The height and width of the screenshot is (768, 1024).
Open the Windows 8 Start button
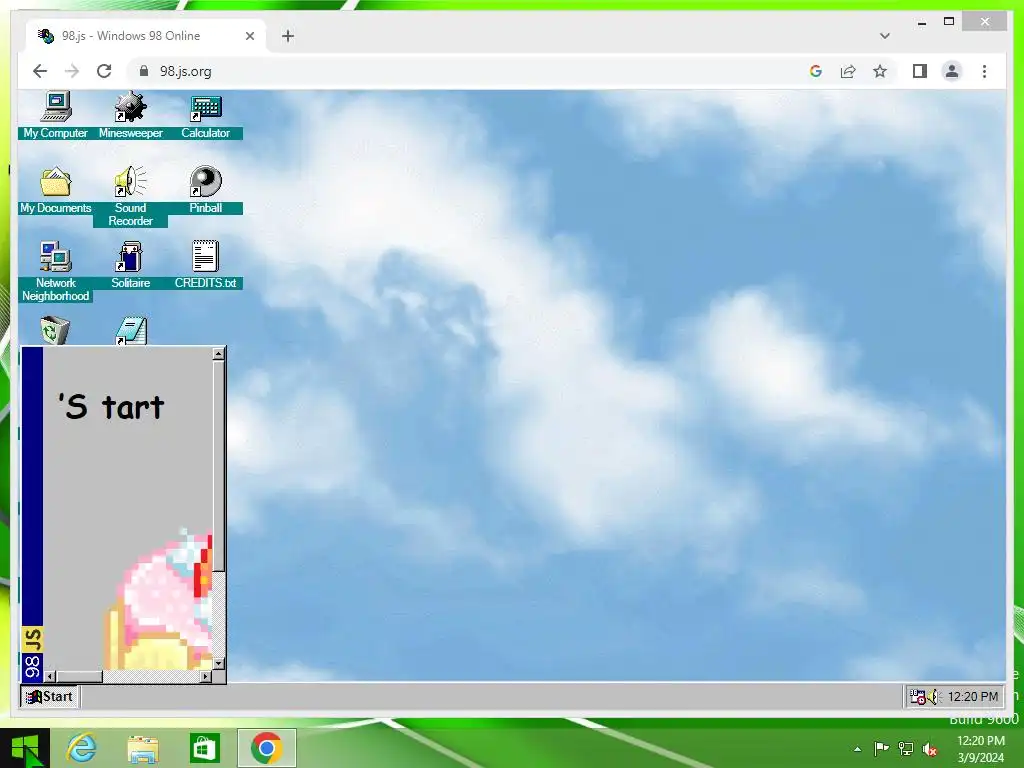(x=25, y=748)
